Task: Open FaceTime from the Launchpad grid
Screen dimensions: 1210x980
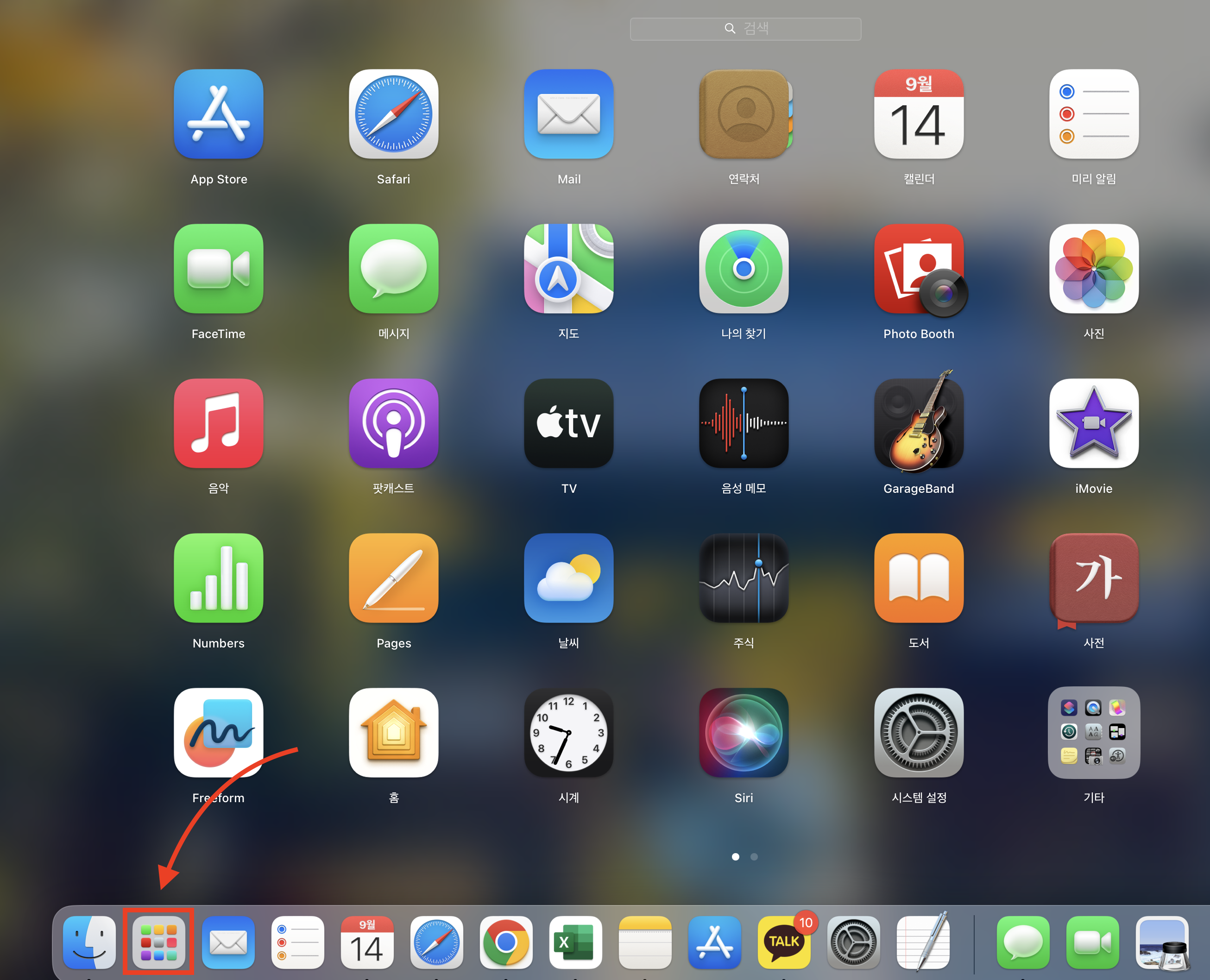Action: 219,269
